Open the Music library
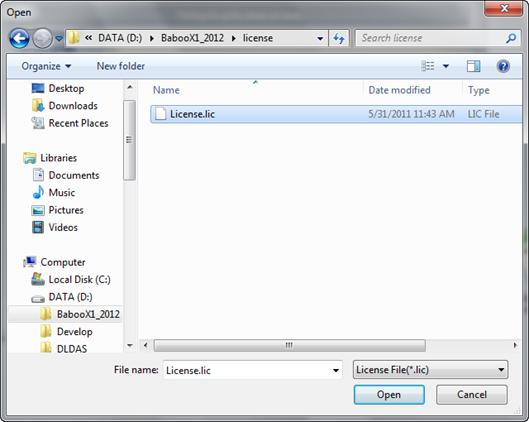Viewport: 529px width, 422px height. [62, 193]
